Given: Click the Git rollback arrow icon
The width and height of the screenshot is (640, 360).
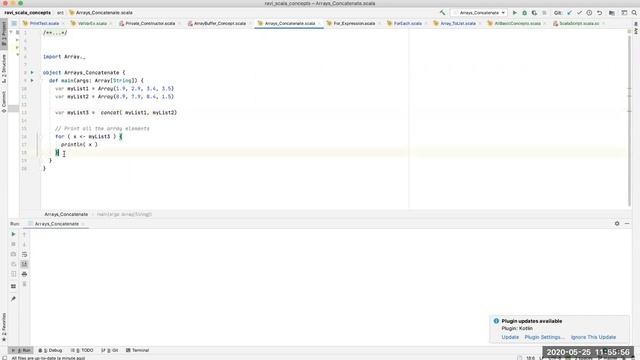Looking at the screenshot, I should [x=599, y=13].
